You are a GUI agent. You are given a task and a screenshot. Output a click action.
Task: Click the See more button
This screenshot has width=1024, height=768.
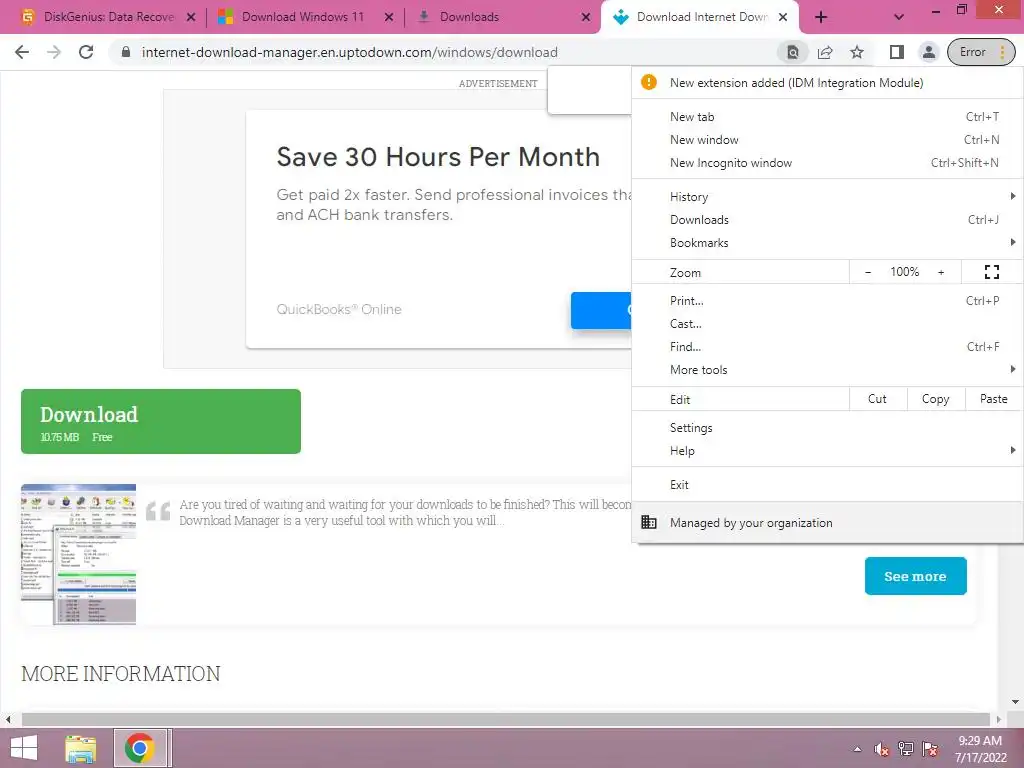[916, 576]
